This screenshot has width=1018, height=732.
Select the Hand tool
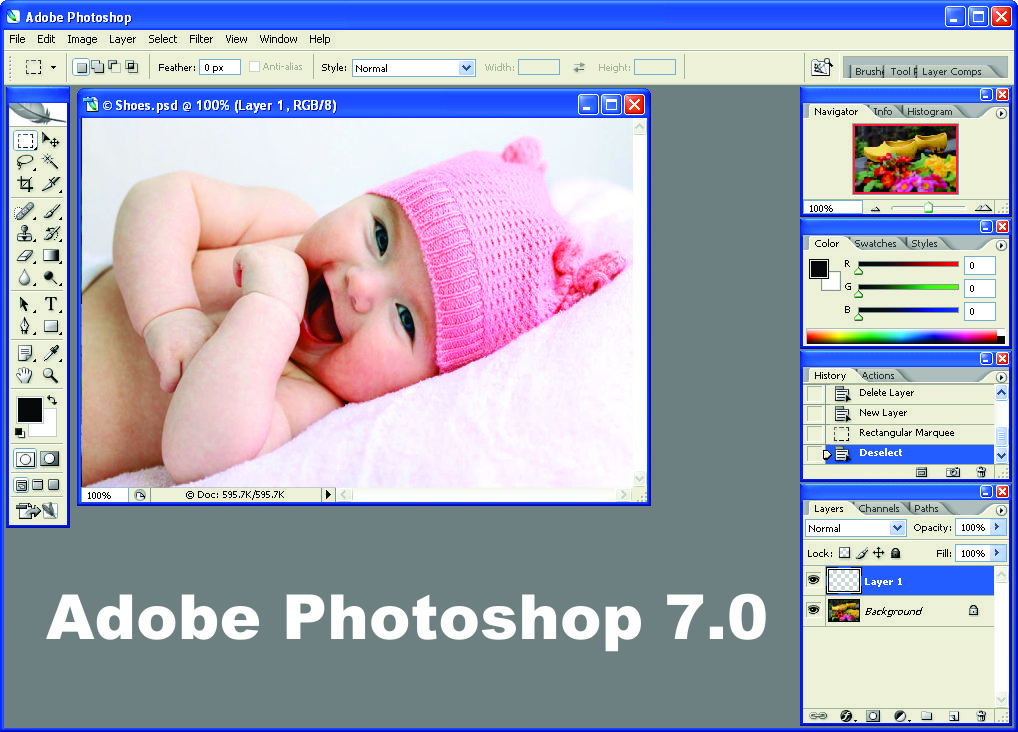(x=25, y=375)
